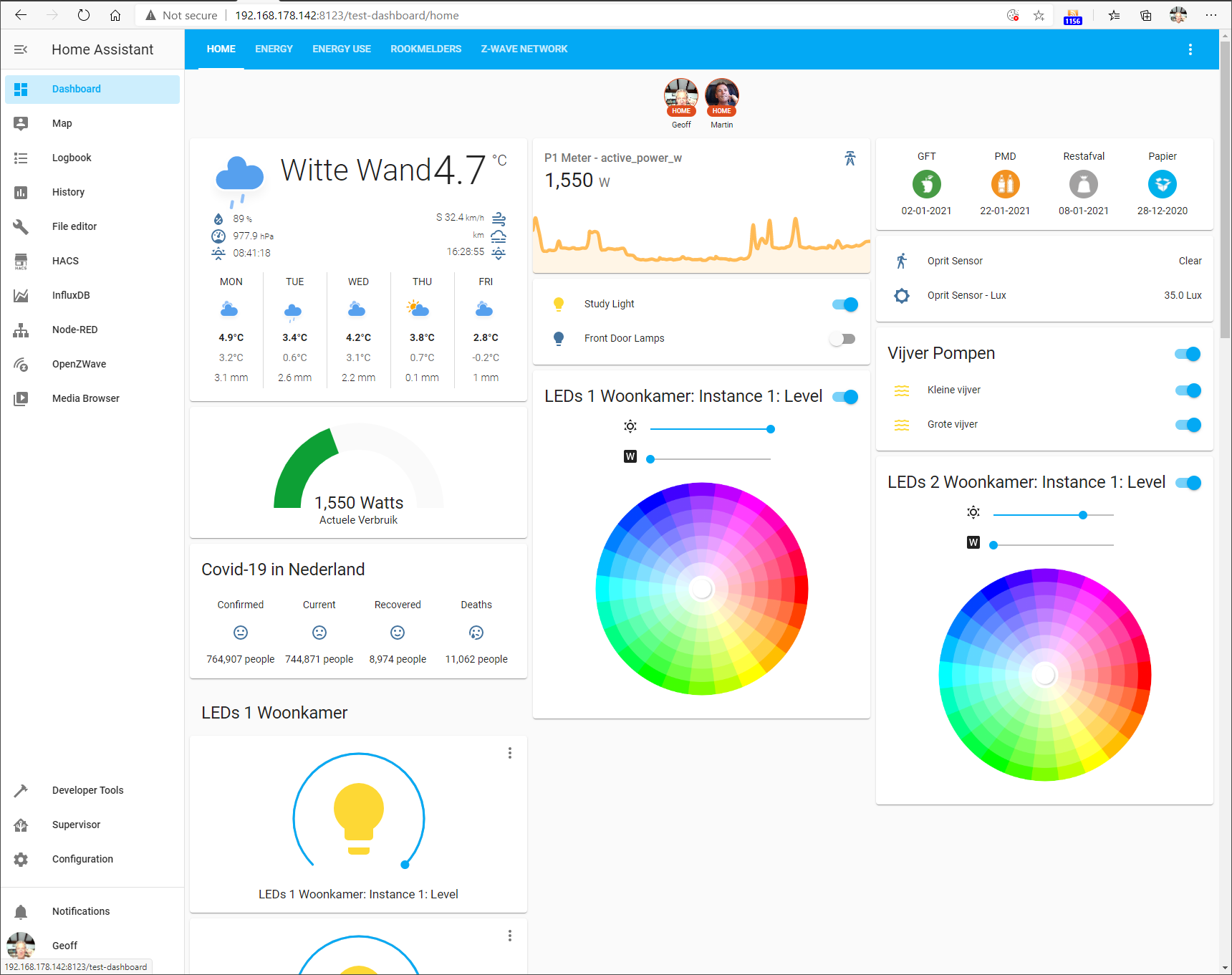Turn off the Study Light toggle
The width and height of the screenshot is (1232, 975).
(x=844, y=304)
